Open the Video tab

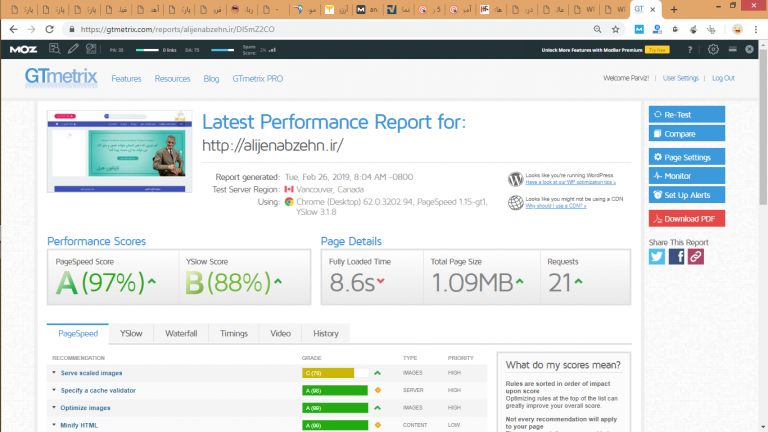coord(280,334)
